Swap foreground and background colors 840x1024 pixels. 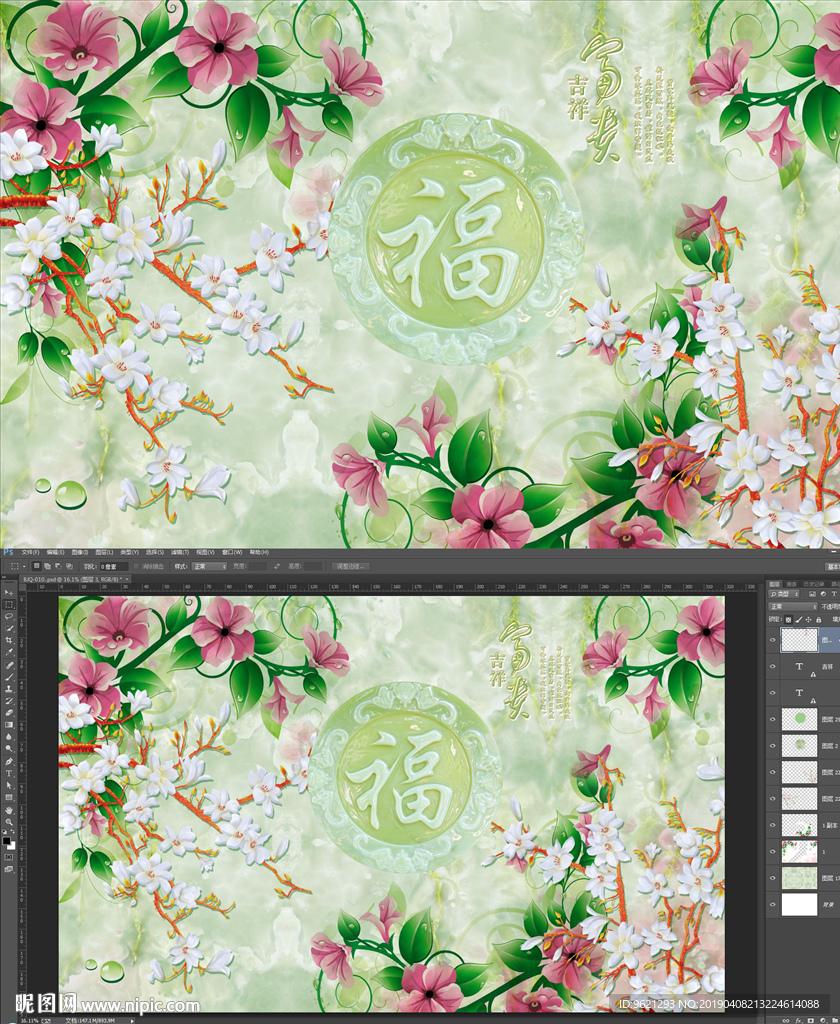point(12,832)
